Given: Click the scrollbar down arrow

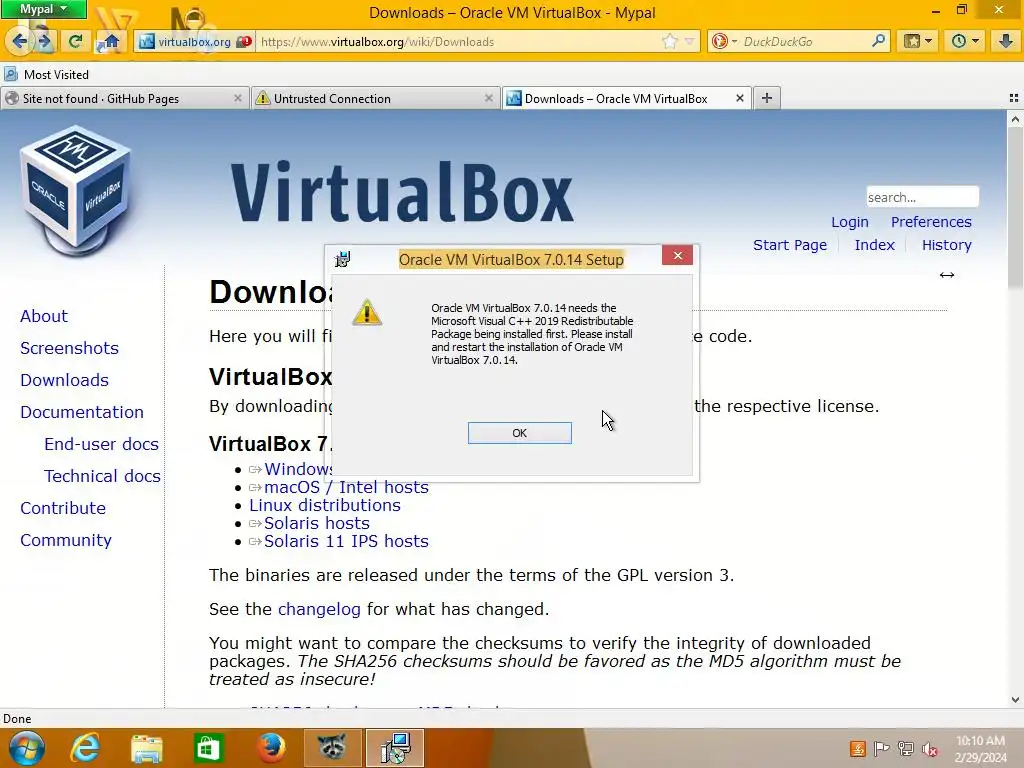Looking at the screenshot, I should [1015, 699].
